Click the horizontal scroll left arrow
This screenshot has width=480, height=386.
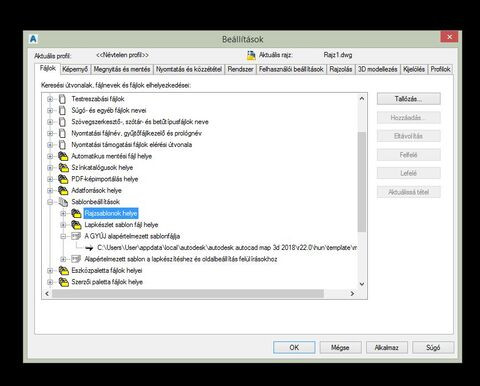(47, 294)
